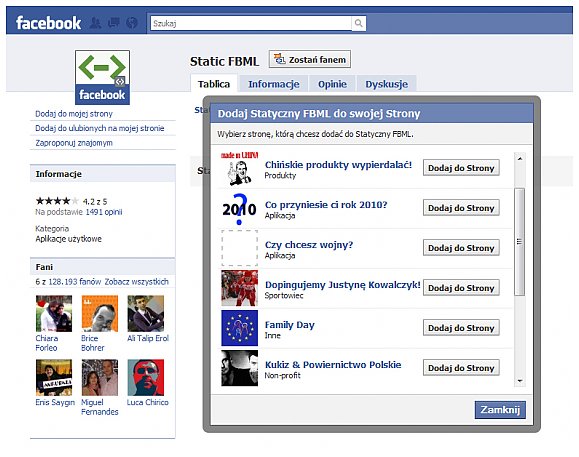Open the Family Day page thumbnail
The image size is (579, 457).
(239, 328)
